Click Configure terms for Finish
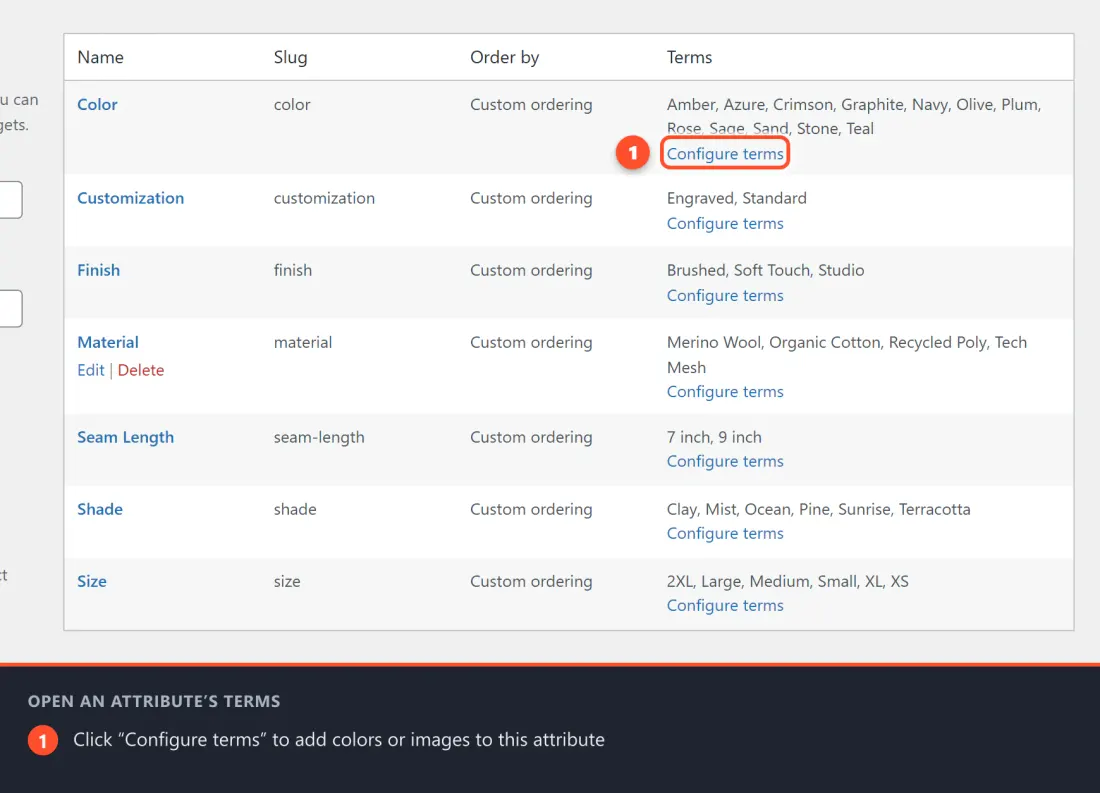 725,295
